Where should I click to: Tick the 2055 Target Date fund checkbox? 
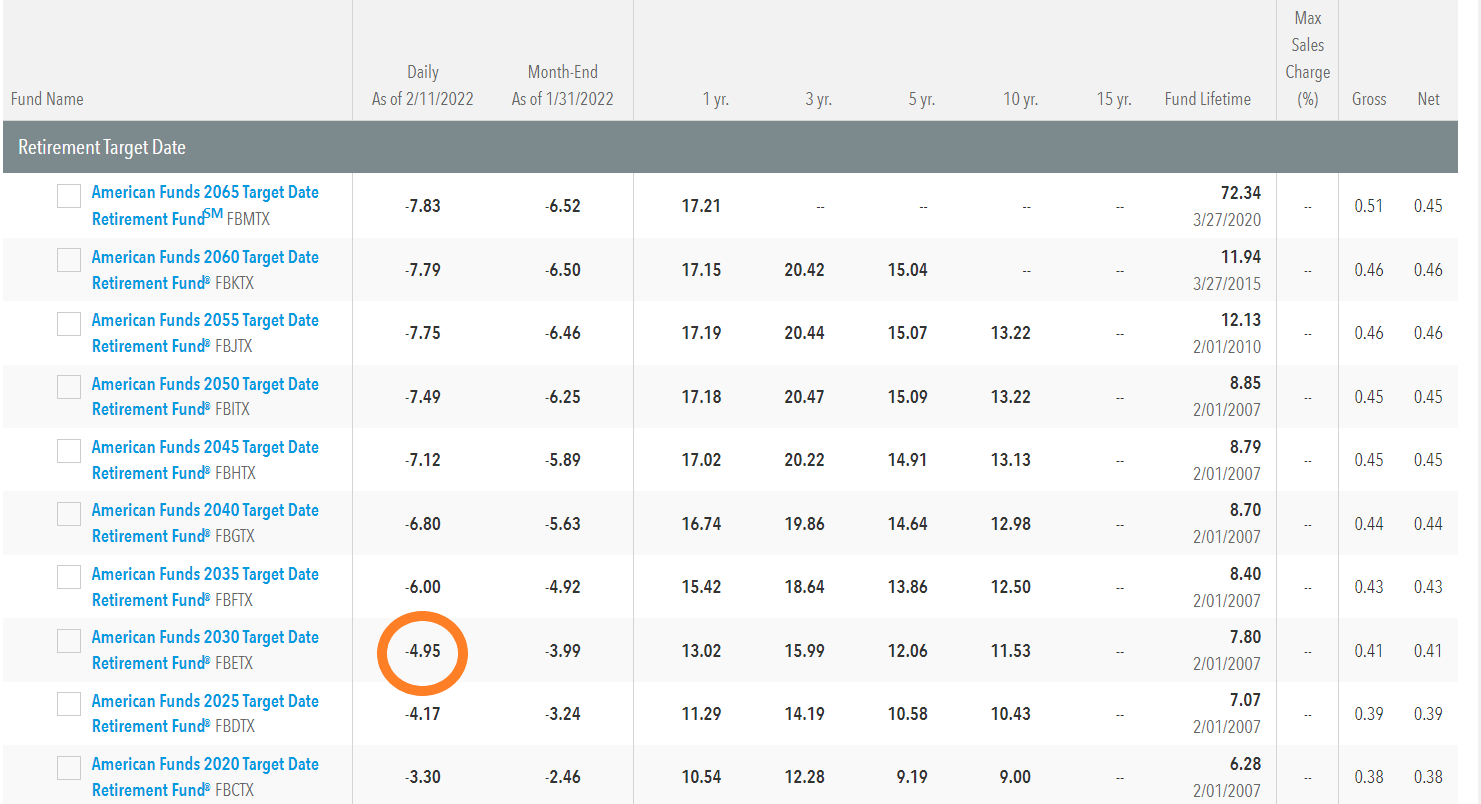(69, 323)
